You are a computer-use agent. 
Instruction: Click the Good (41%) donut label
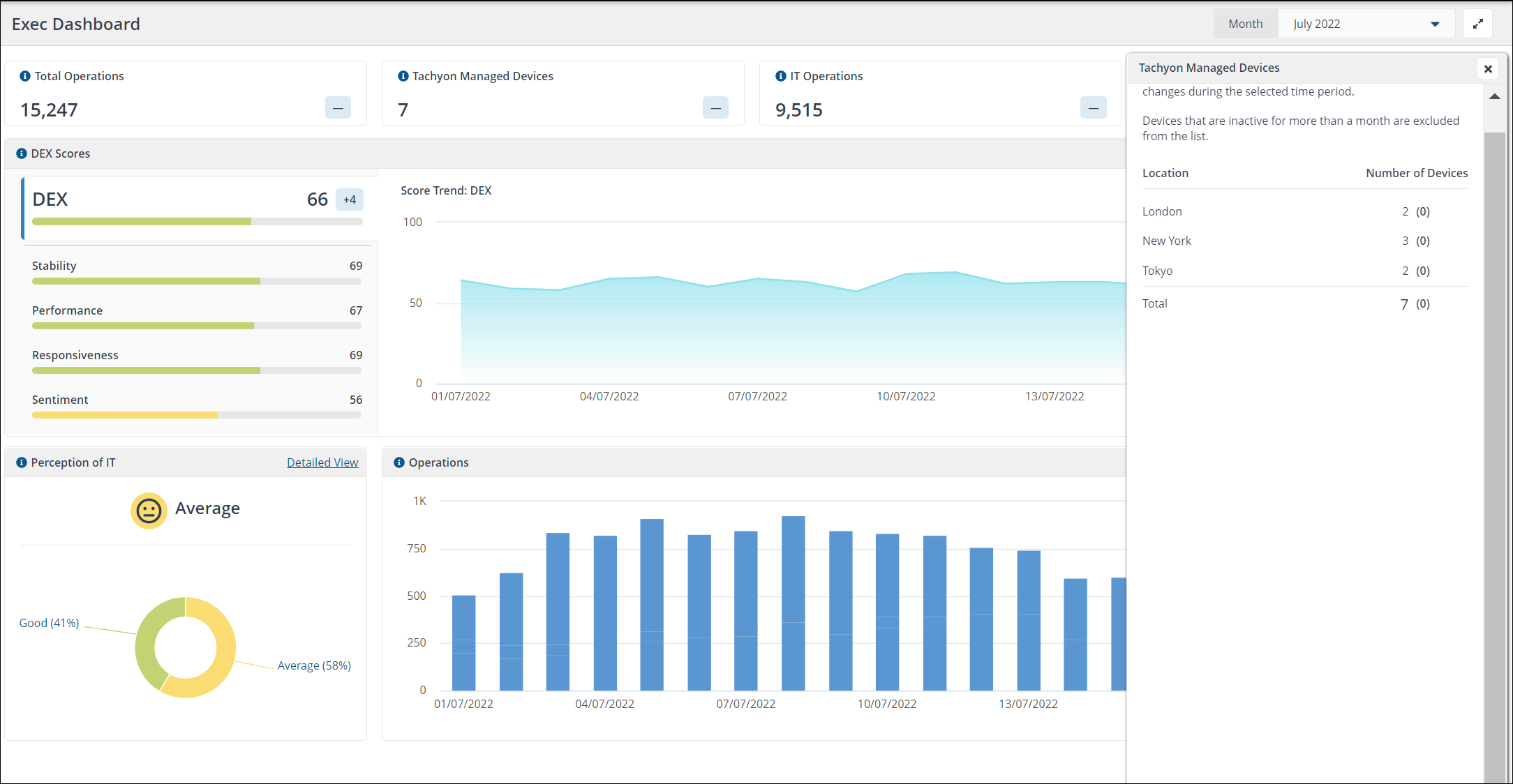coord(49,623)
